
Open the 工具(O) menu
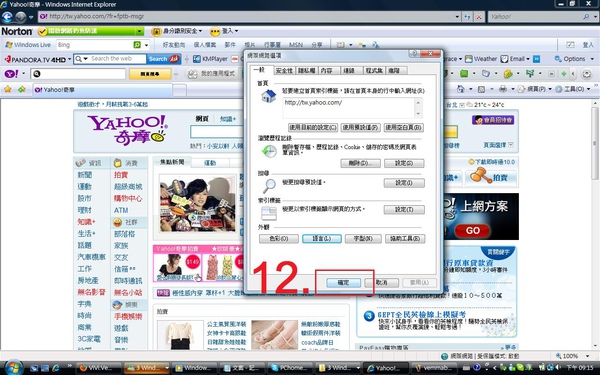tap(572, 89)
